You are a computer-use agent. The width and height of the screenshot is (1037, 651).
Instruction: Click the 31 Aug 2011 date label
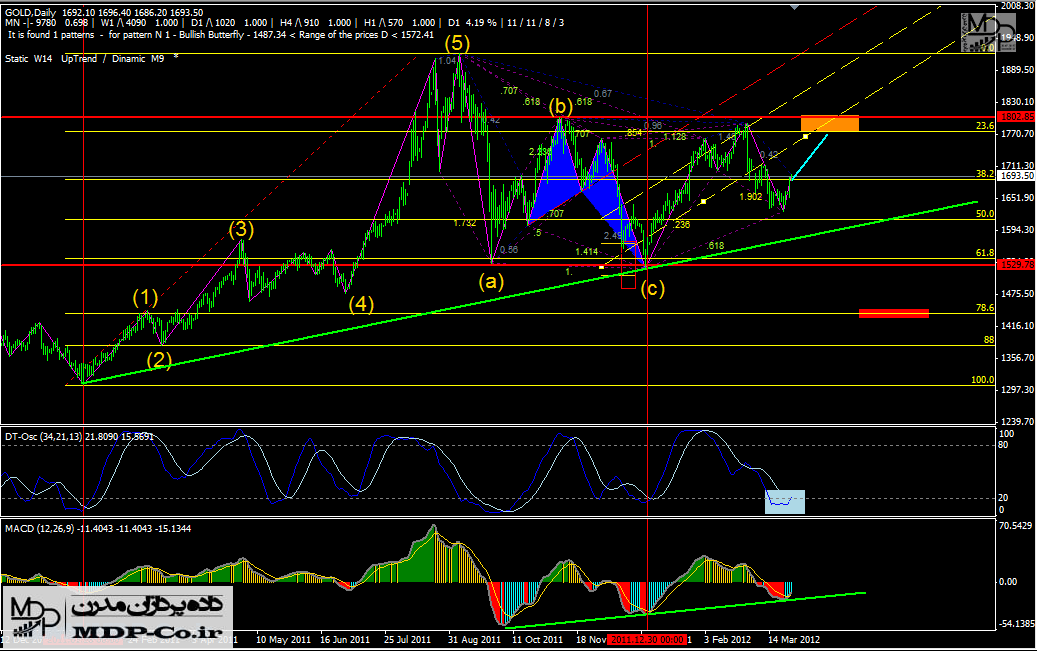click(474, 640)
